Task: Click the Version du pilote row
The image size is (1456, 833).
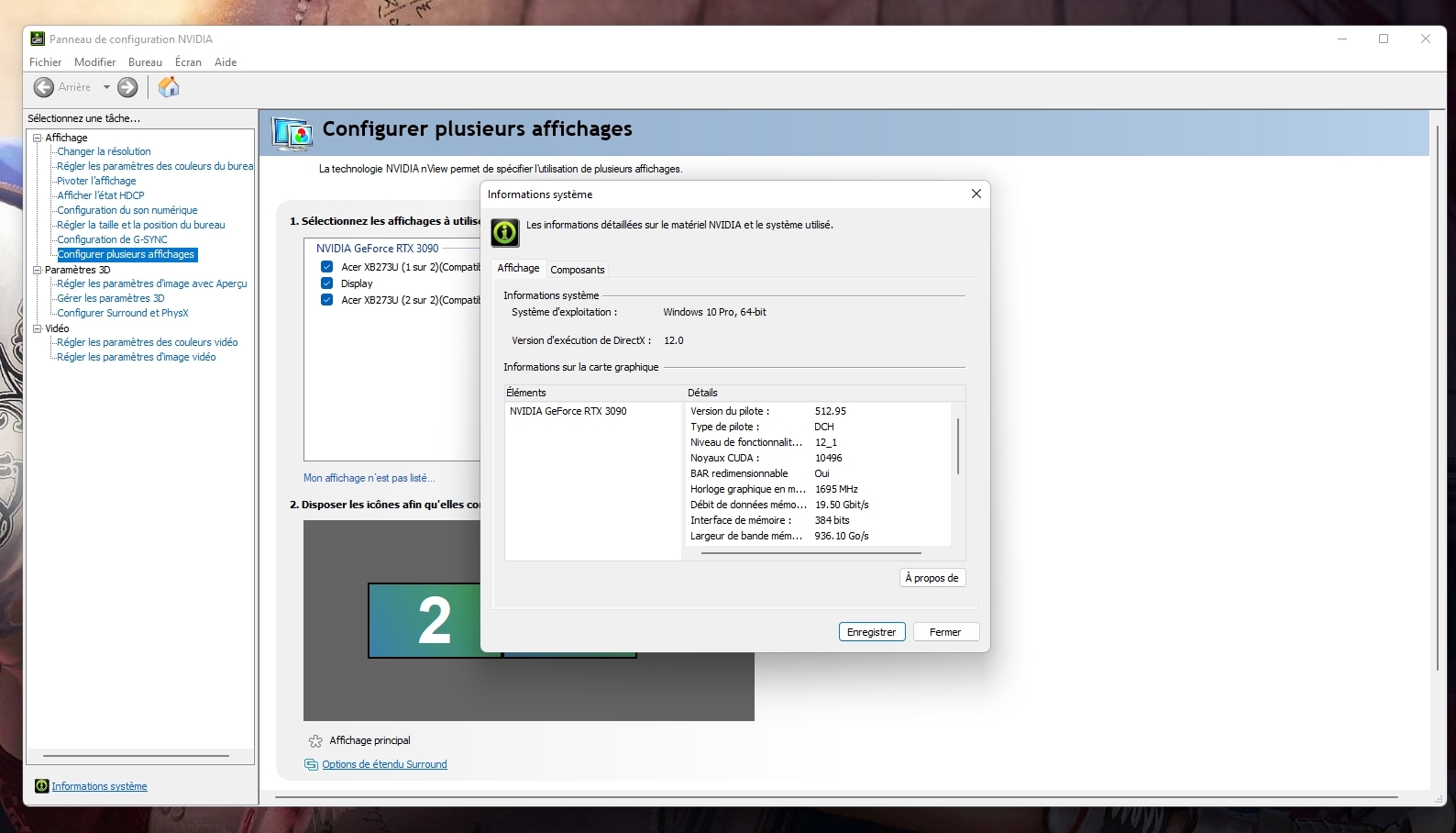Action: (x=819, y=411)
